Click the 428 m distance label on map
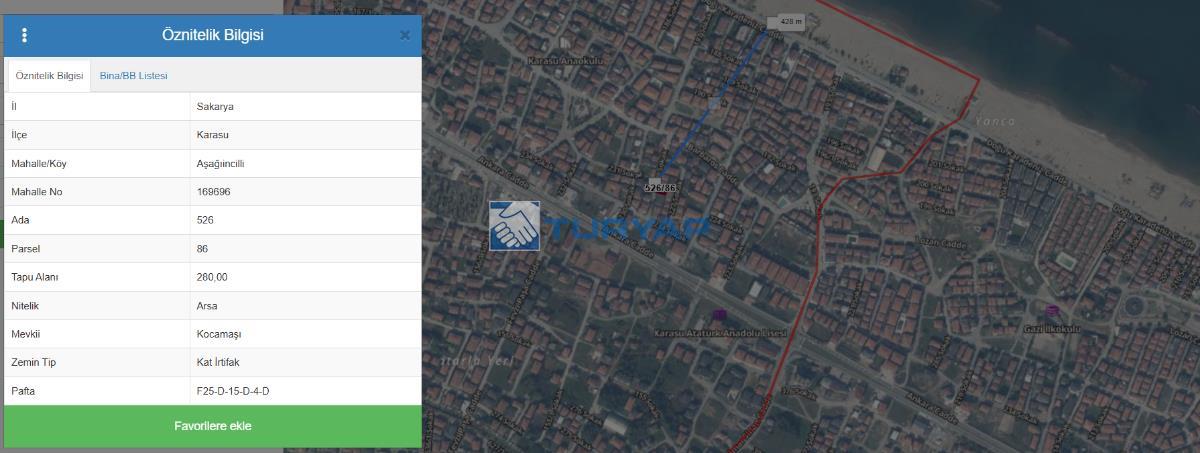This screenshot has height=453, width=1200. tap(790, 21)
